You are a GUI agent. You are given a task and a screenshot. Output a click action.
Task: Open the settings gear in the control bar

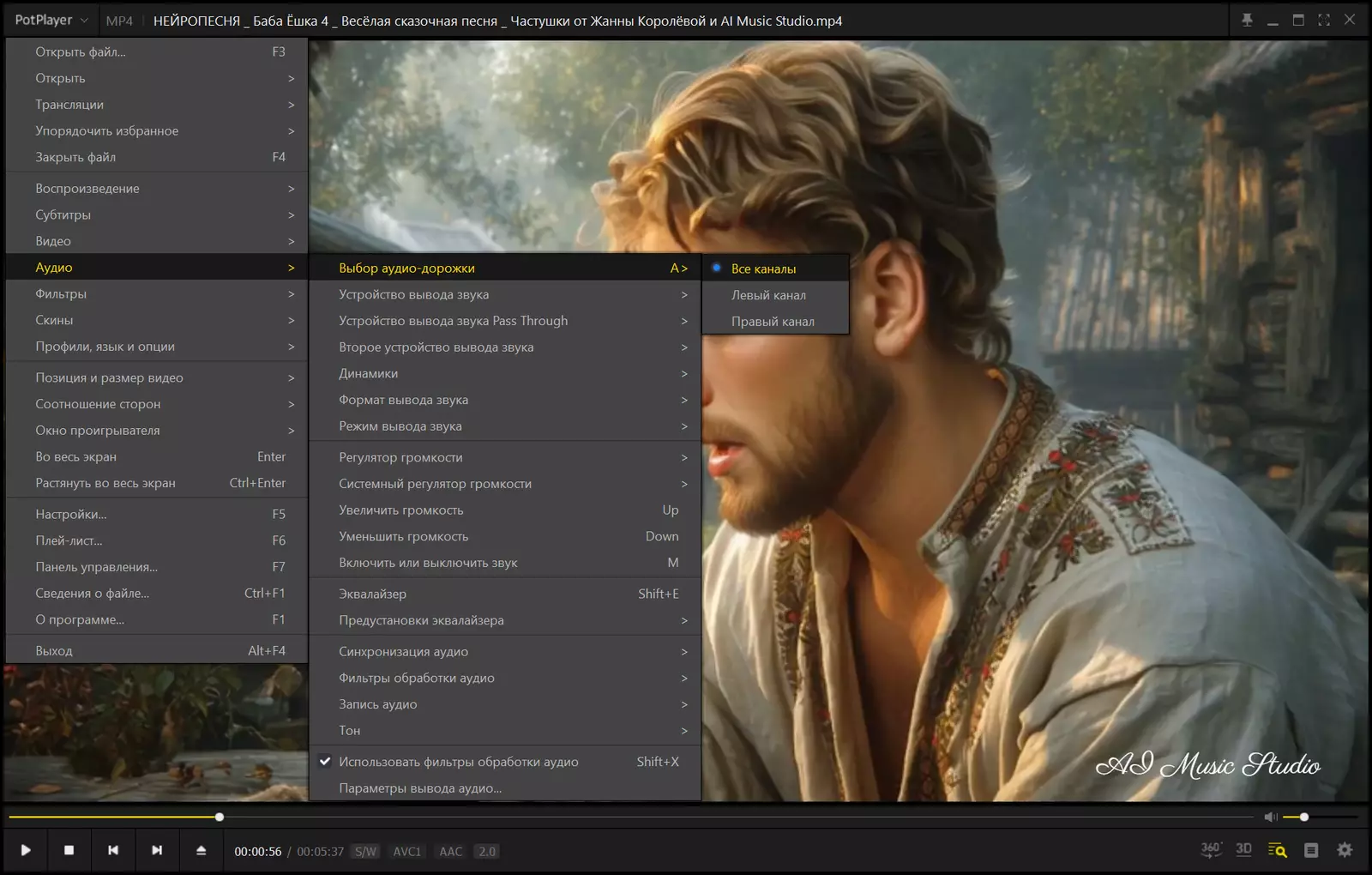1345,850
